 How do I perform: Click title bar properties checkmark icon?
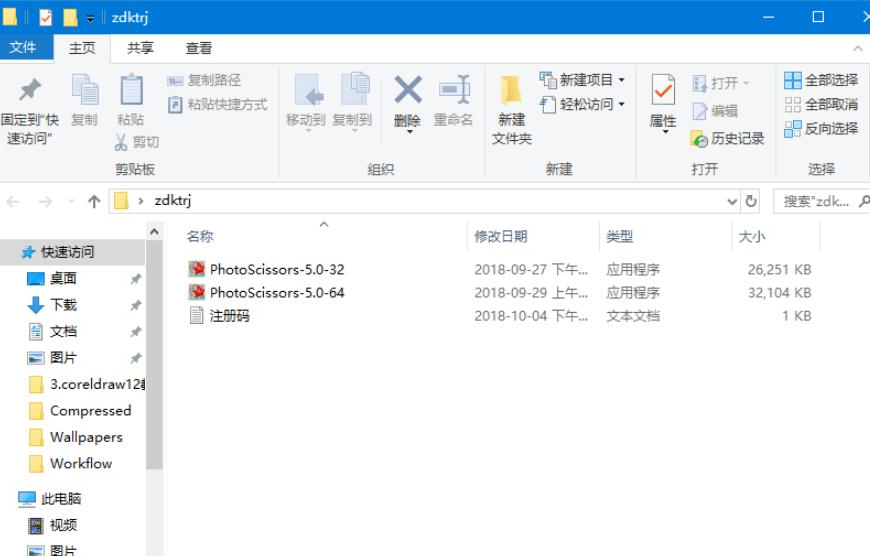tap(45, 18)
